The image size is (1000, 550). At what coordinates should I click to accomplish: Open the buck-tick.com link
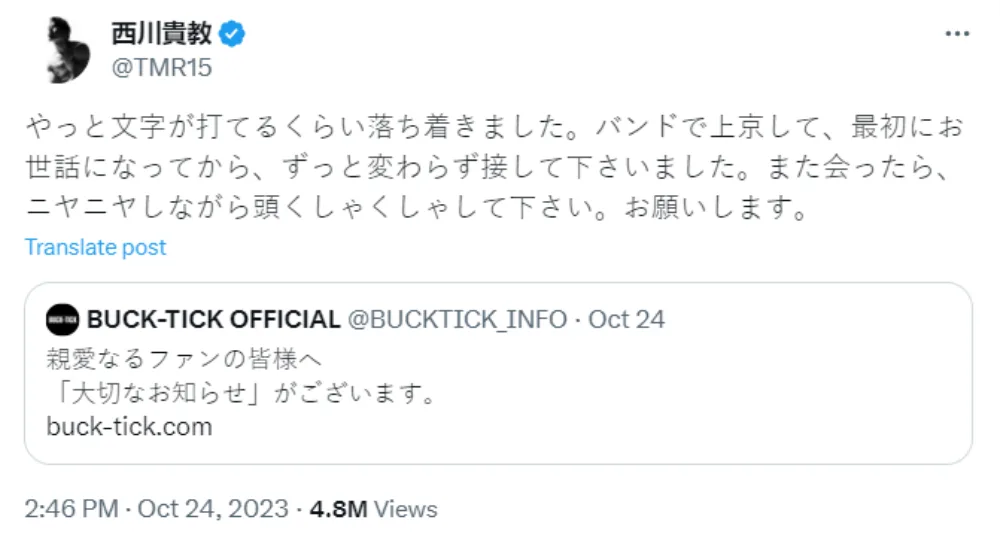tap(129, 426)
